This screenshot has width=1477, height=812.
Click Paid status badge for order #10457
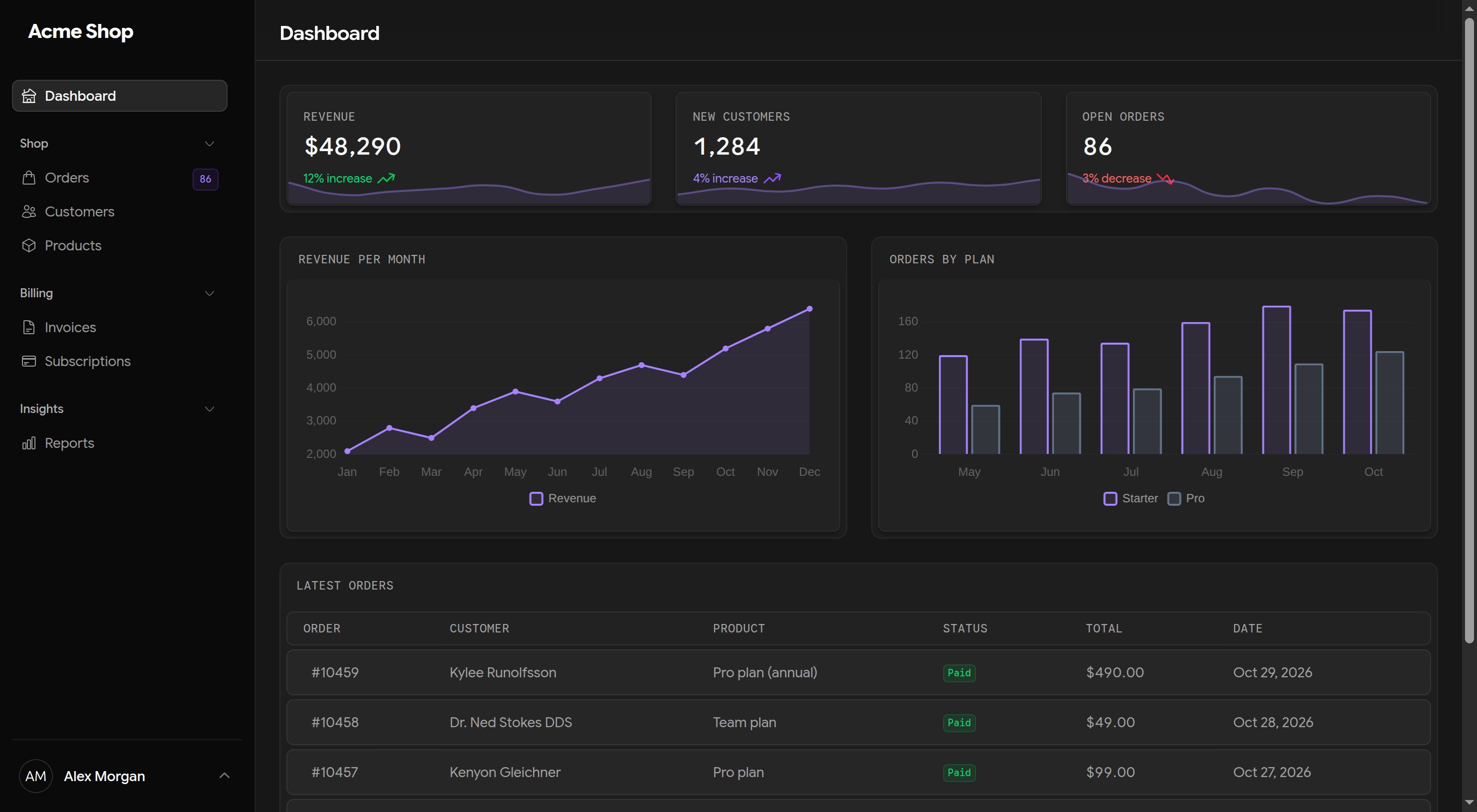(x=959, y=773)
